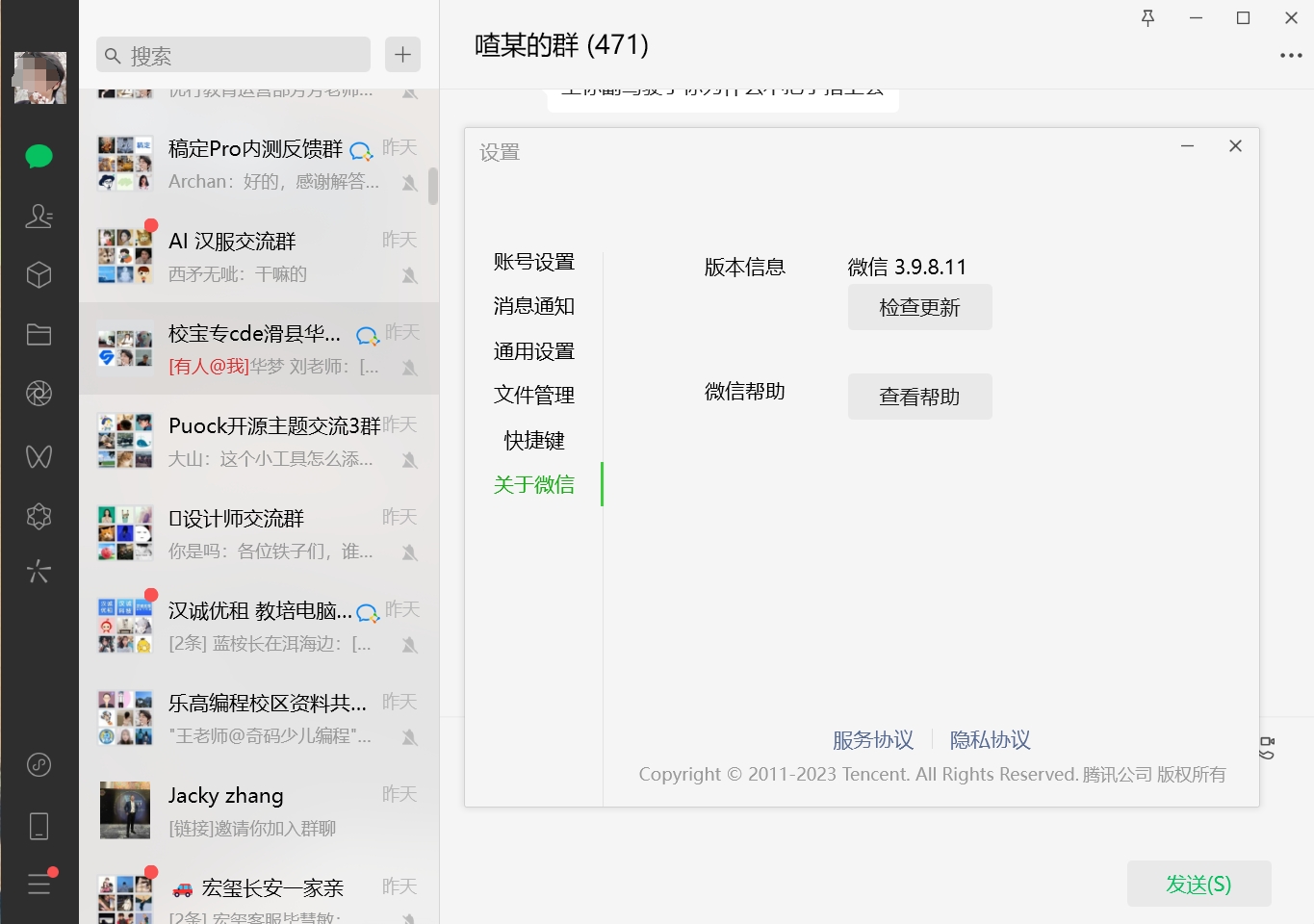This screenshot has width=1314, height=924.
Task: Click the 检查更新 update button
Action: pyautogui.click(x=919, y=307)
